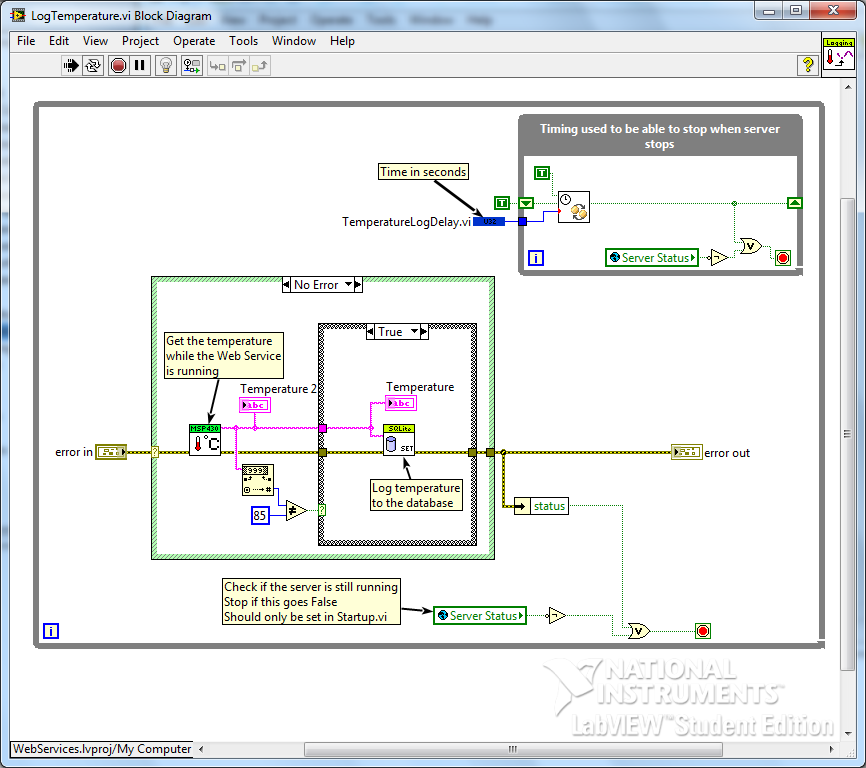This screenshot has width=866, height=768.
Task: Select bottom Server Status global variable
Action: coord(480,616)
